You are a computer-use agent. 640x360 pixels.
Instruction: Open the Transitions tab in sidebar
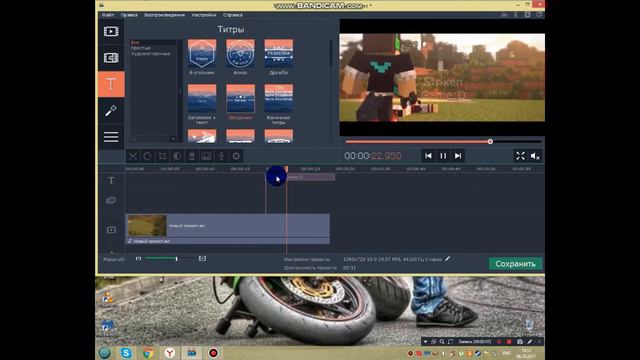111,58
